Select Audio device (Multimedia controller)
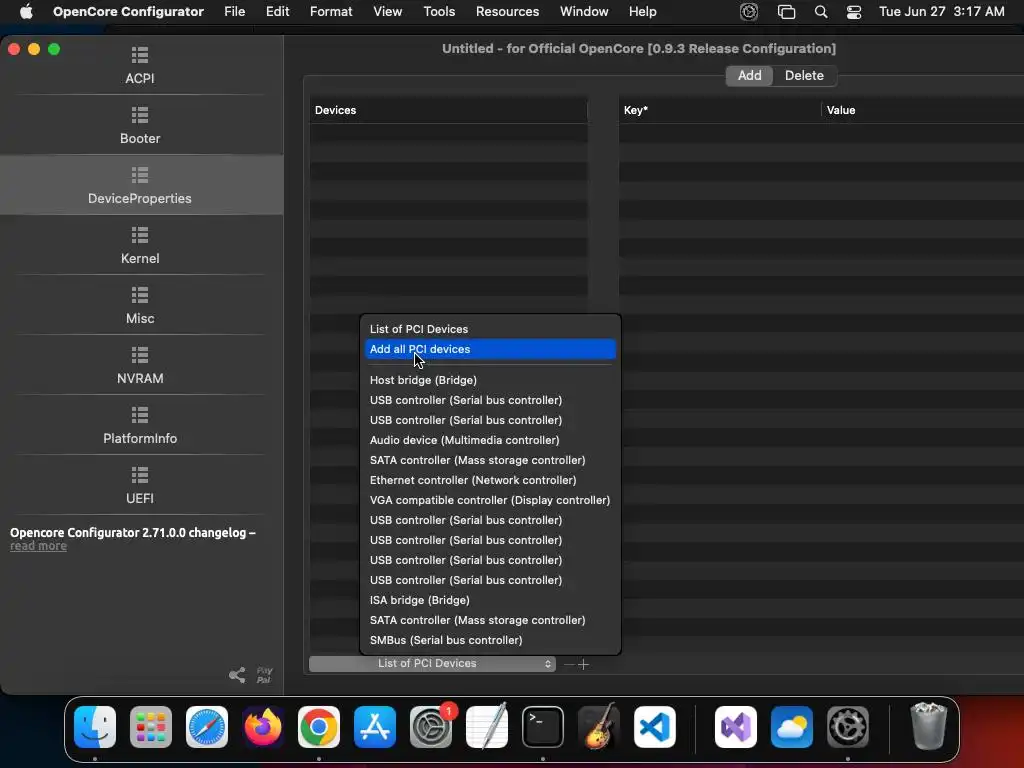The width and height of the screenshot is (1024, 768). (x=490, y=440)
